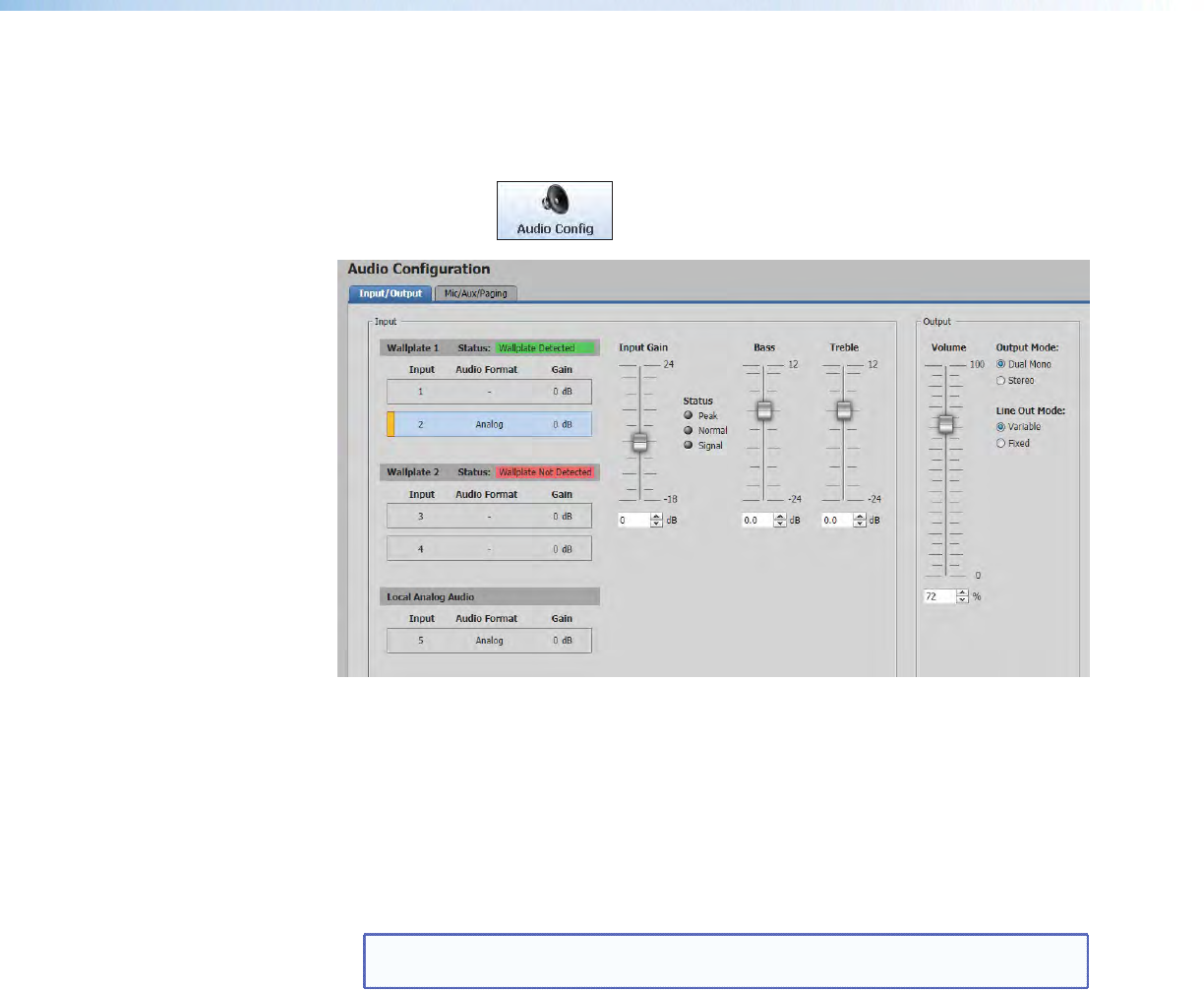Viewport: 1204px width, 990px height.
Task: Click the Audio Config speaker icon
Action: (555, 203)
